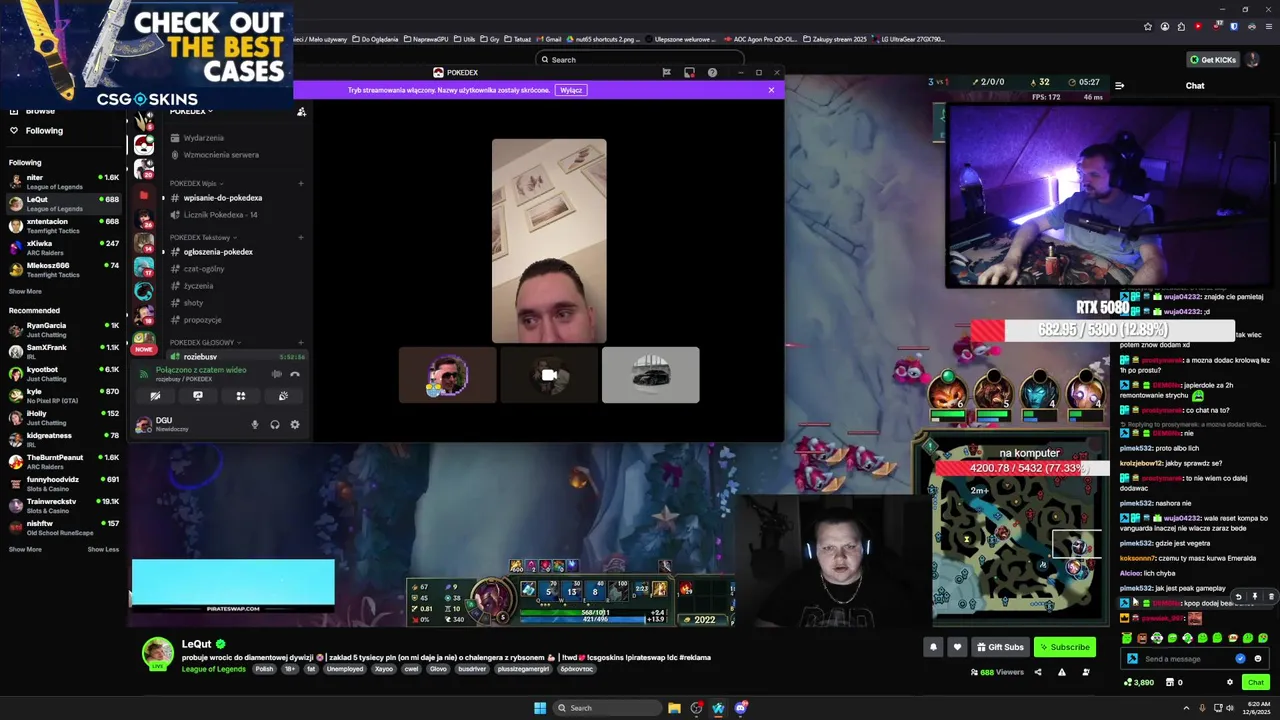Image resolution: width=1280 pixels, height=720 pixels.
Task: Click the Polish stream tag
Action: [x=264, y=669]
